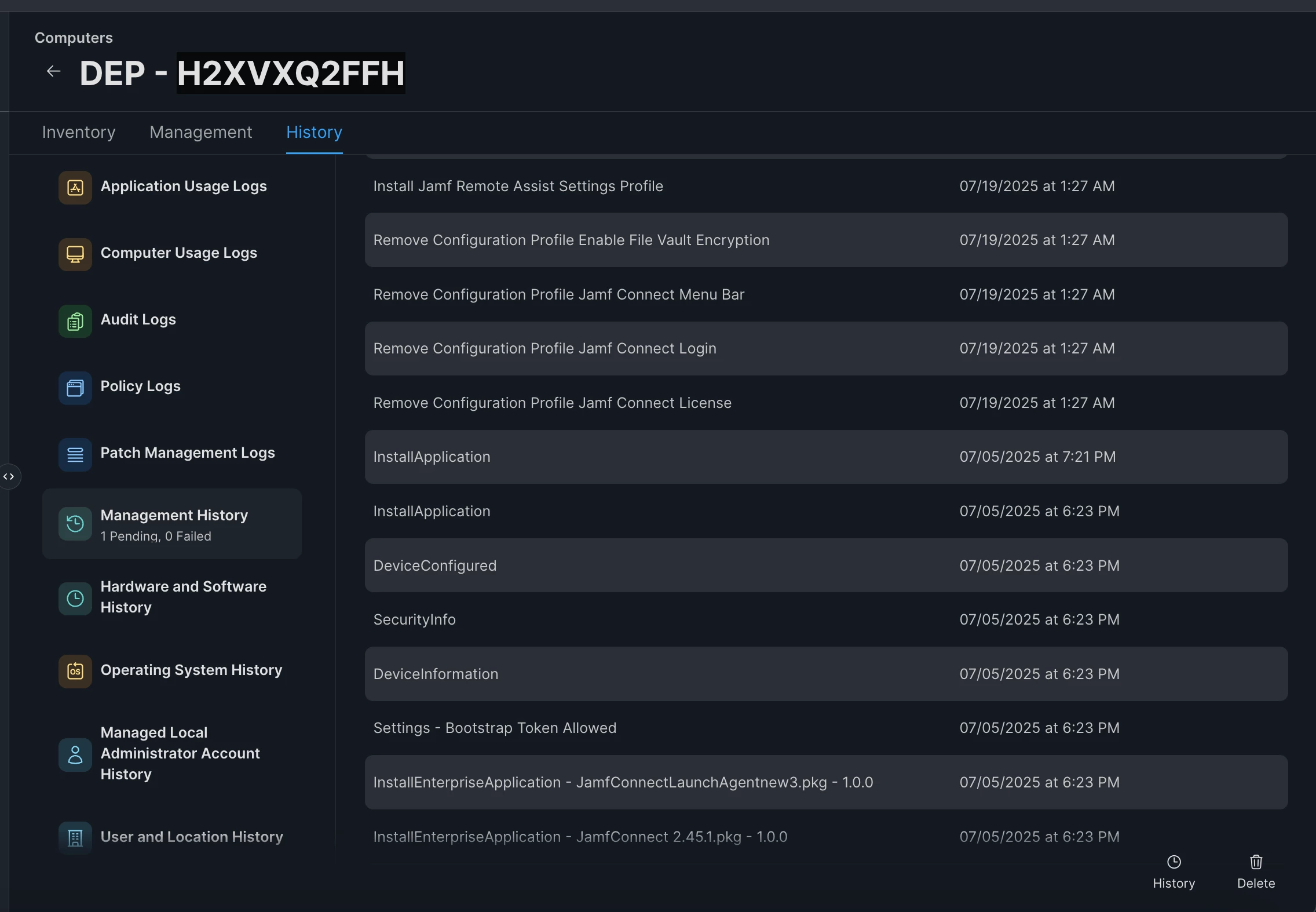The image size is (1316, 912).
Task: Open Operating System History section
Action: [172, 670]
